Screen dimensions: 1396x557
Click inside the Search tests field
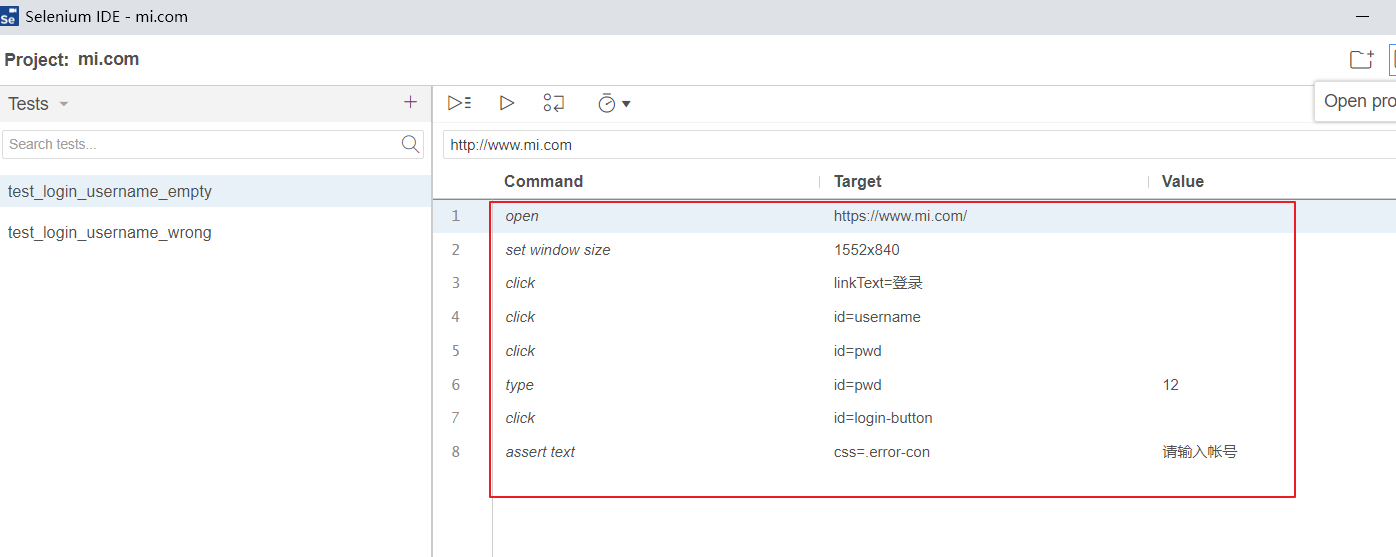(200, 144)
